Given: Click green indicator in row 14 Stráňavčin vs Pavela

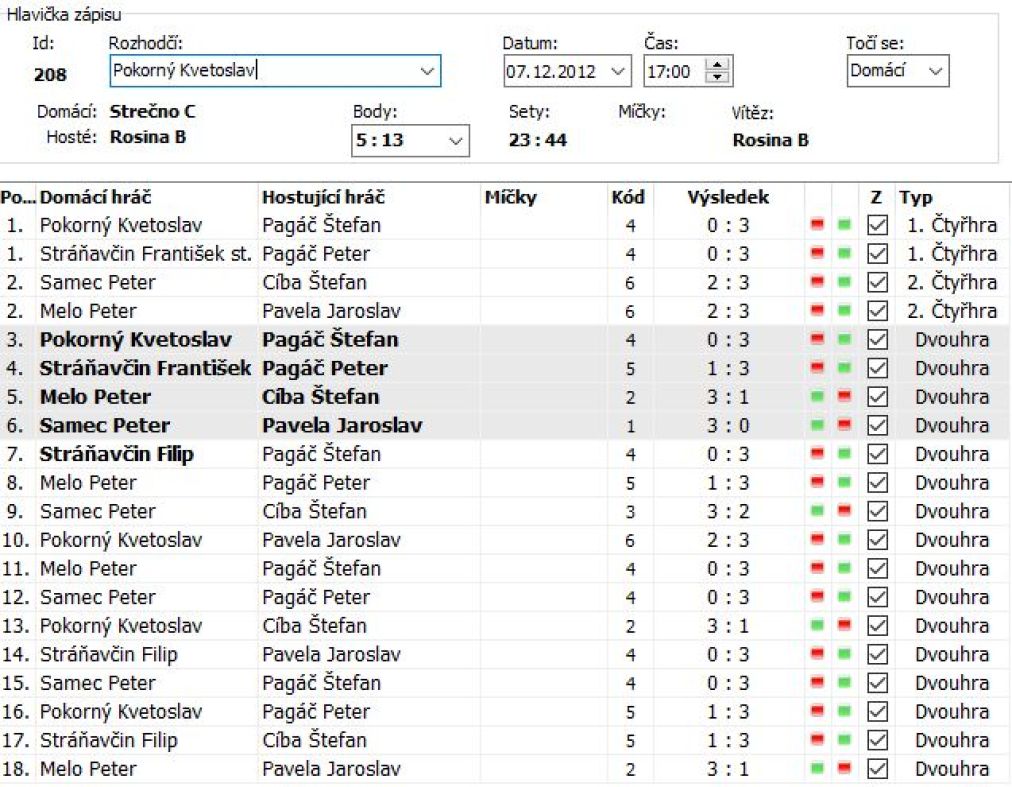Looking at the screenshot, I should tap(843, 656).
